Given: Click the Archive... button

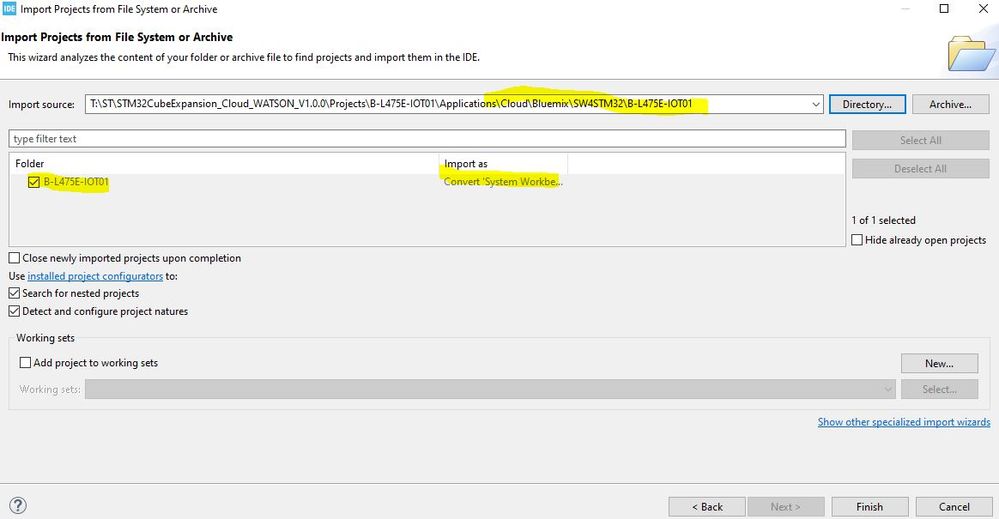Looking at the screenshot, I should (951, 104).
